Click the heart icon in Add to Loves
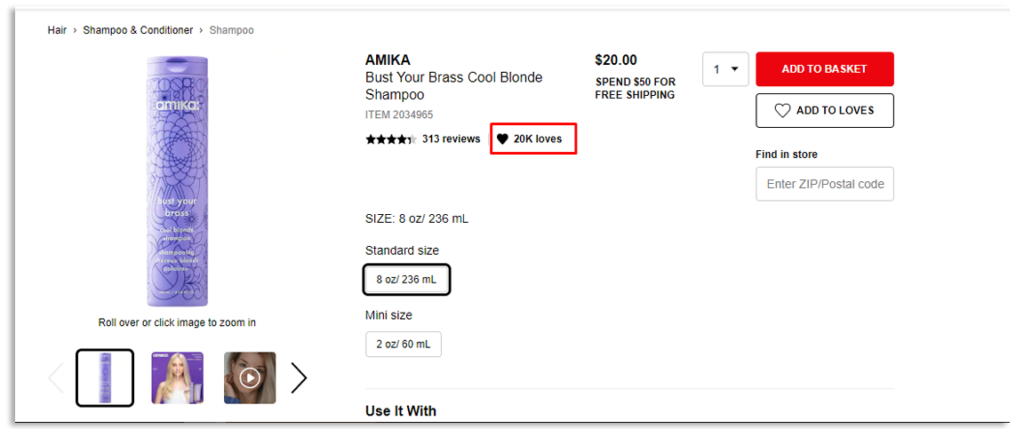1024x429 pixels. point(782,111)
